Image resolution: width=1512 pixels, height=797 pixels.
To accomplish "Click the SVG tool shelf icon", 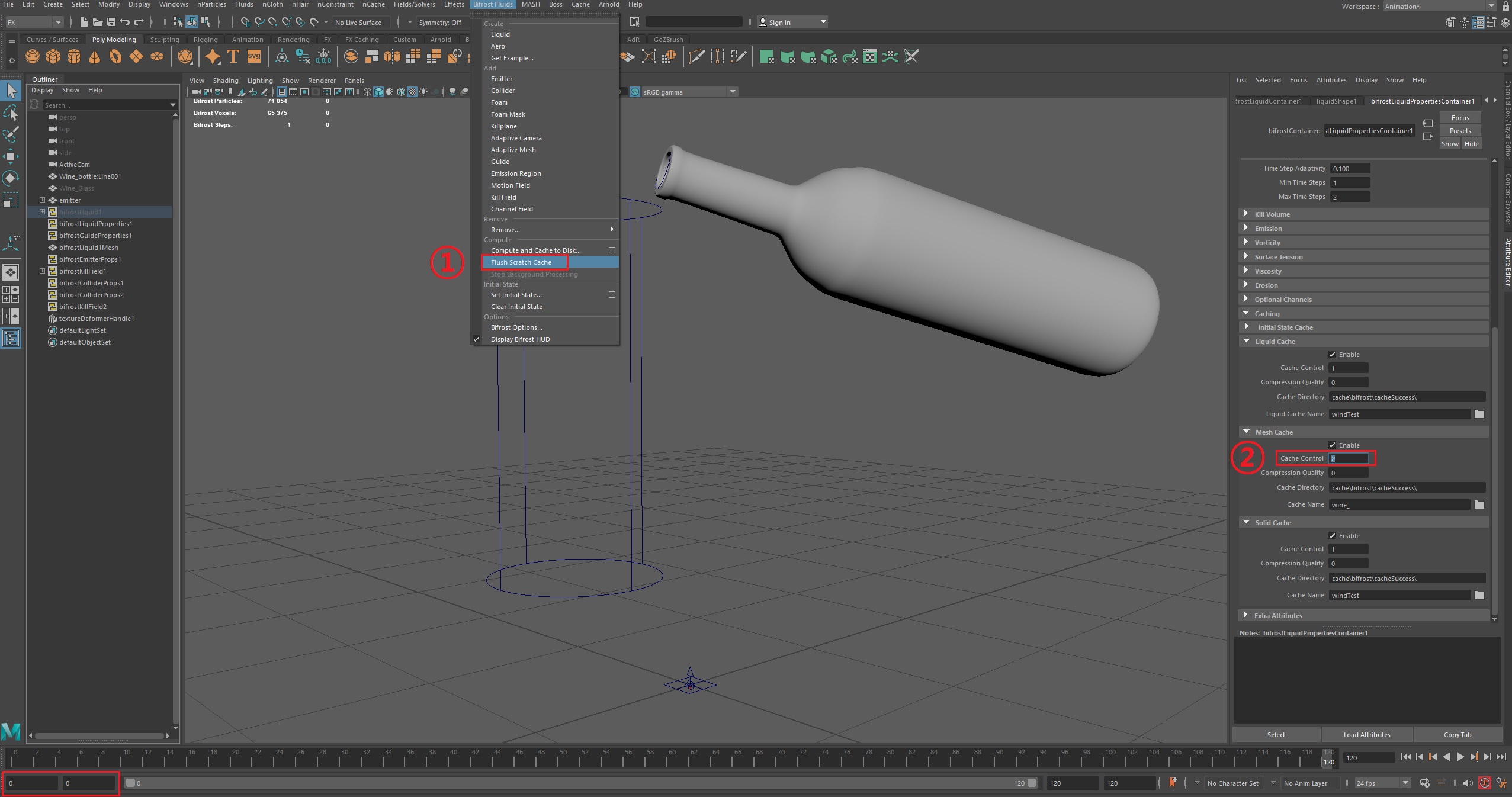I will [x=254, y=57].
